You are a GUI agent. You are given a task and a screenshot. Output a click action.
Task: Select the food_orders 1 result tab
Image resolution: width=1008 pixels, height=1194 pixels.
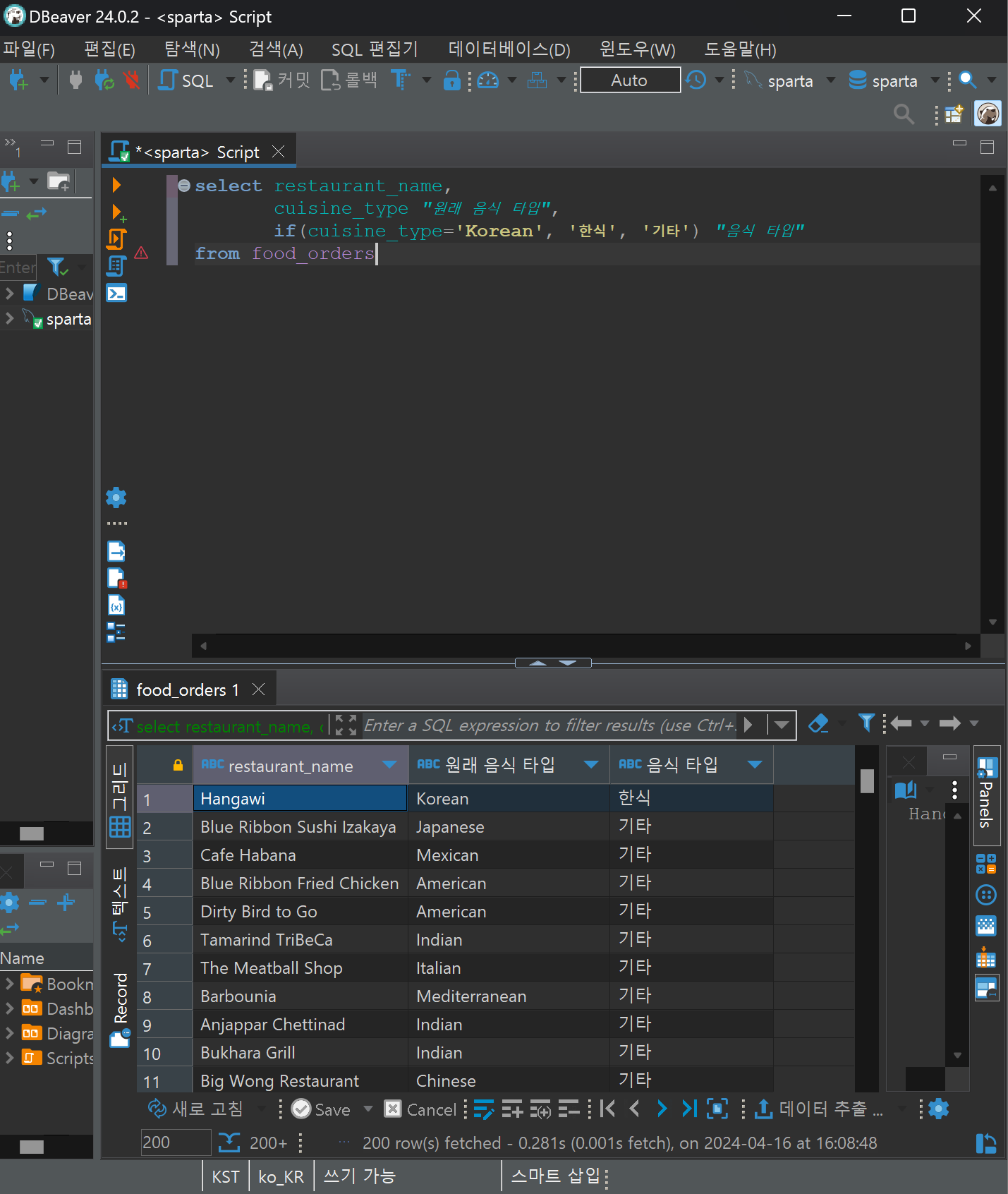(186, 689)
